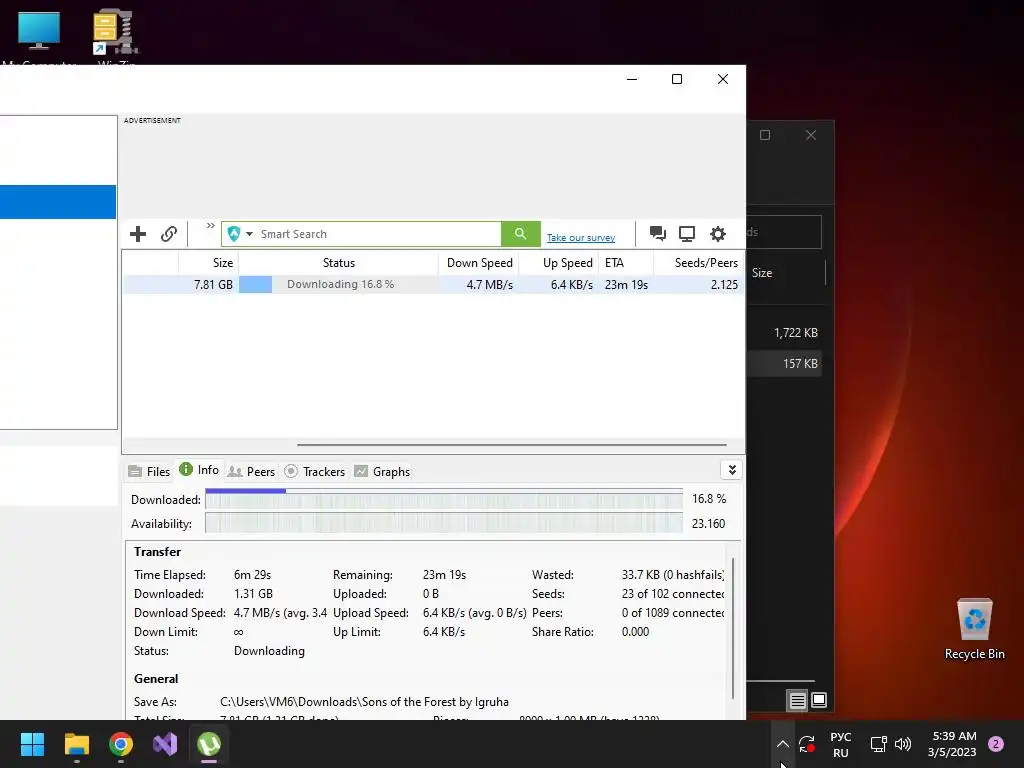Viewport: 1024px width, 768px height.
Task: Click the sync status tray icon
Action: tap(807, 744)
